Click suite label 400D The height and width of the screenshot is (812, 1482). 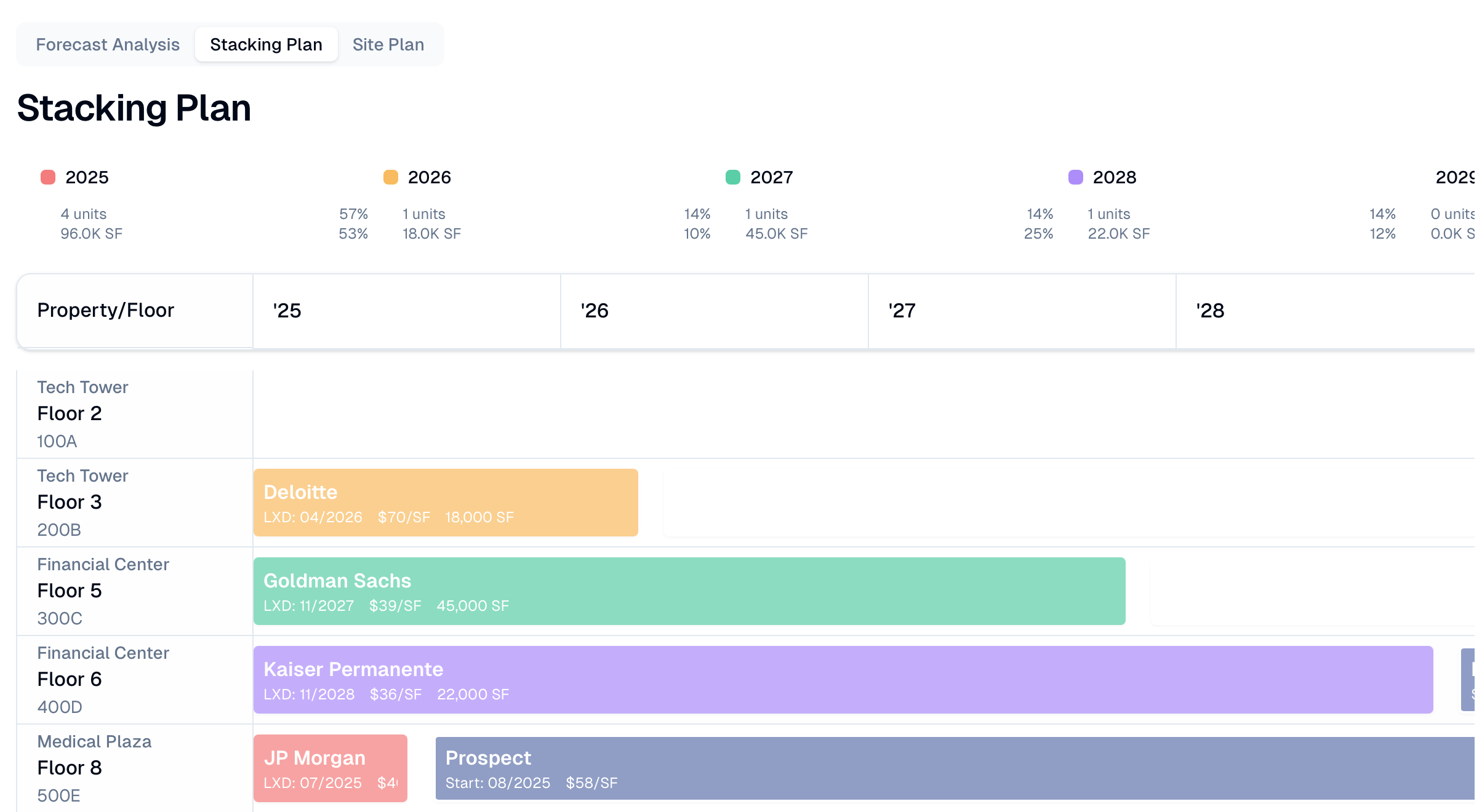click(x=60, y=707)
